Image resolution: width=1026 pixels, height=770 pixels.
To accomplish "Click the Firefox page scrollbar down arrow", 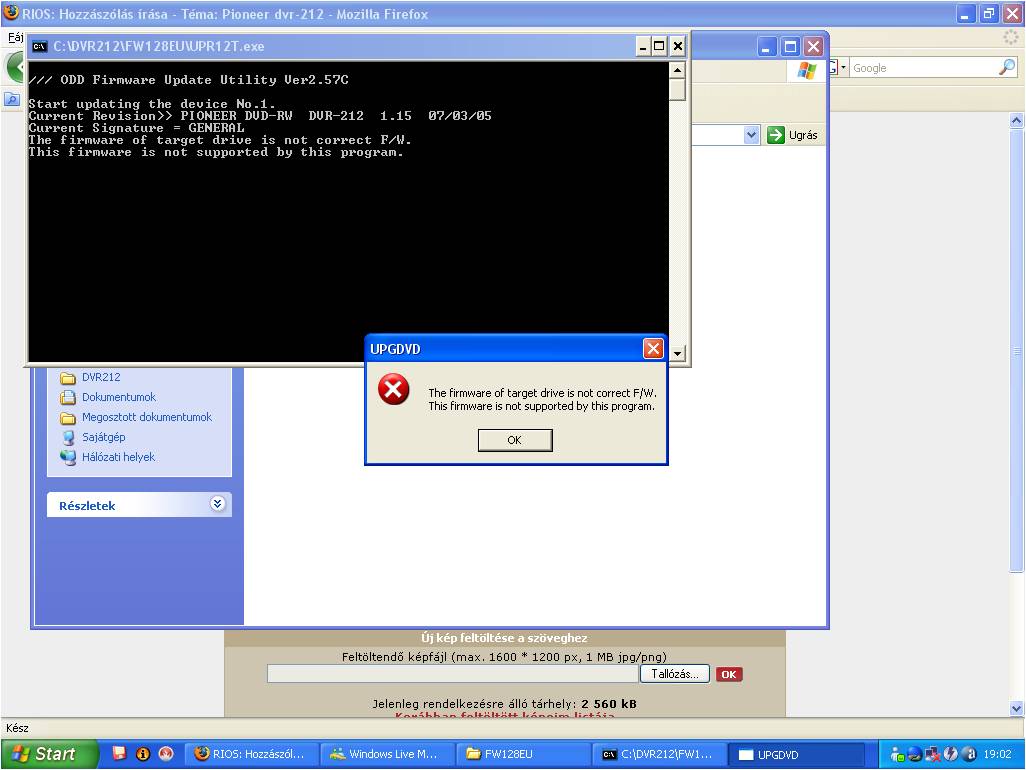I will point(1016,708).
